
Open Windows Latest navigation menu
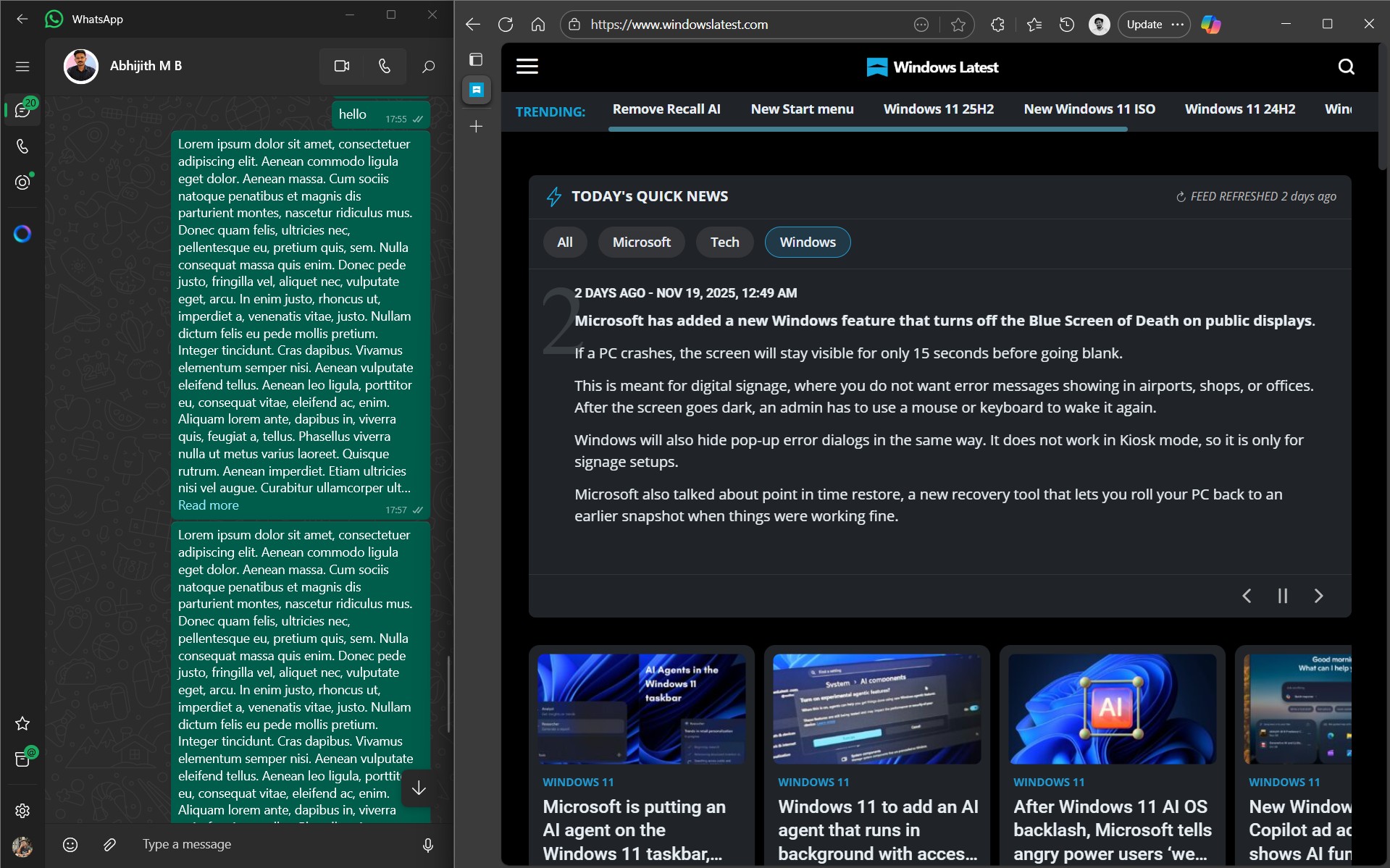pos(527,66)
